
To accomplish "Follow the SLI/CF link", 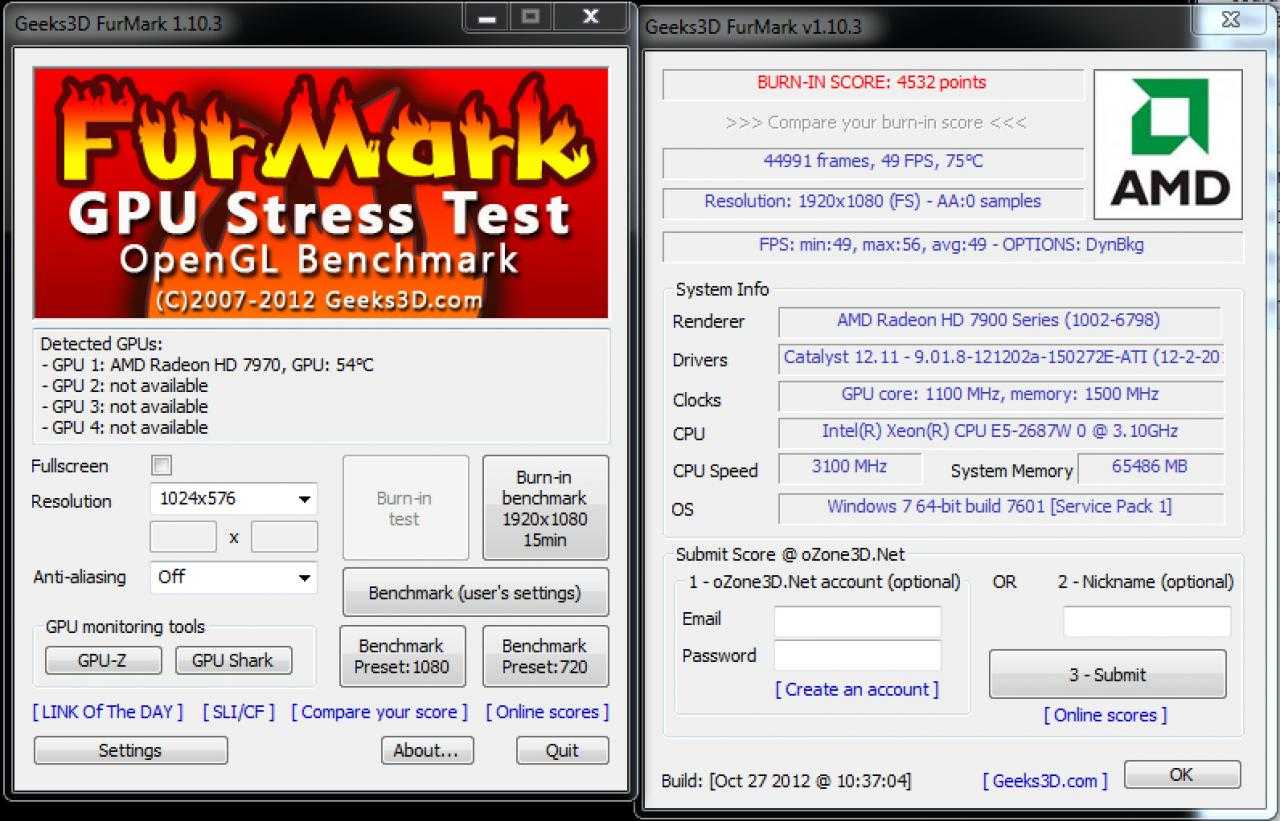I will [x=238, y=712].
